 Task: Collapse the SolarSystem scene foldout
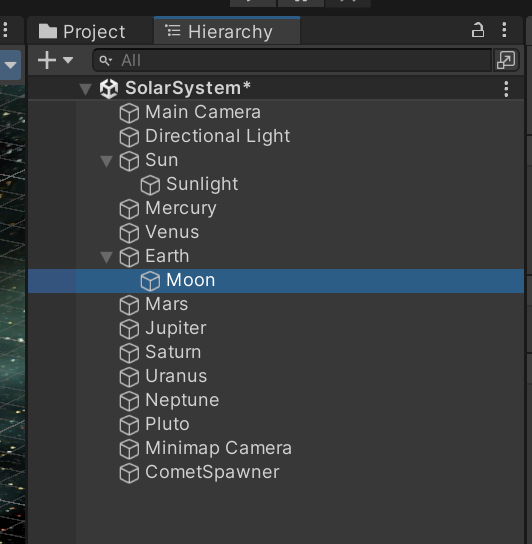(x=85, y=89)
